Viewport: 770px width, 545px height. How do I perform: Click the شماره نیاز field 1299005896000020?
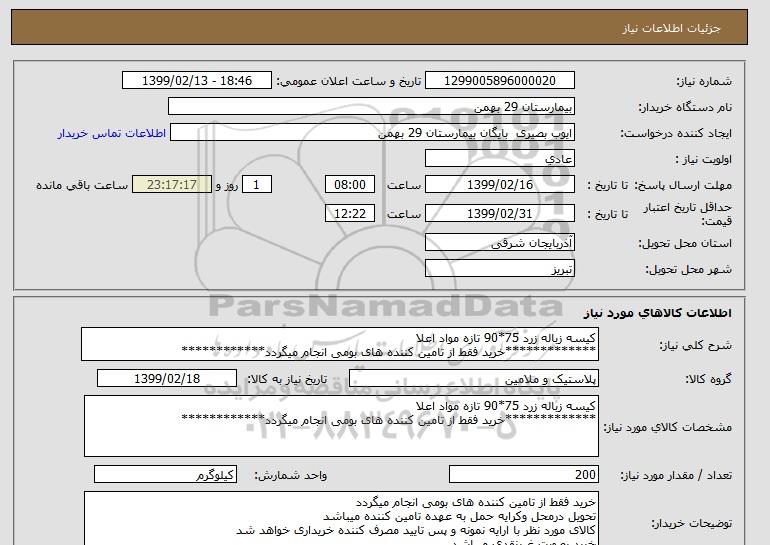[500, 81]
